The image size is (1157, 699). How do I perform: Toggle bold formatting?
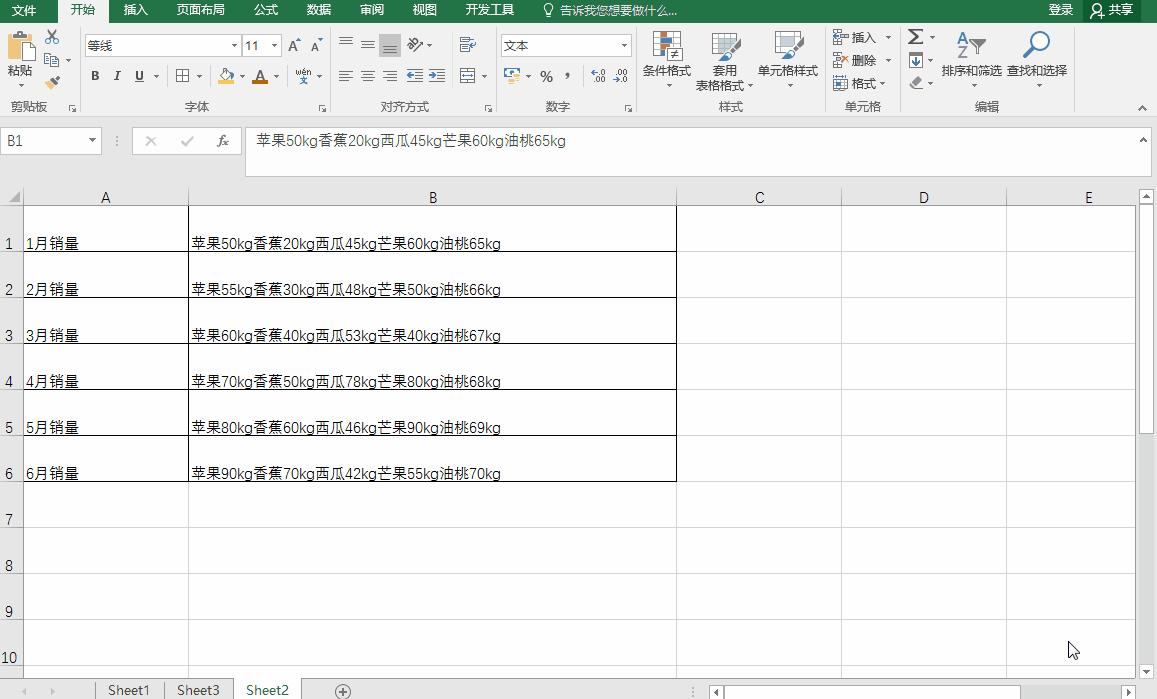[x=94, y=75]
